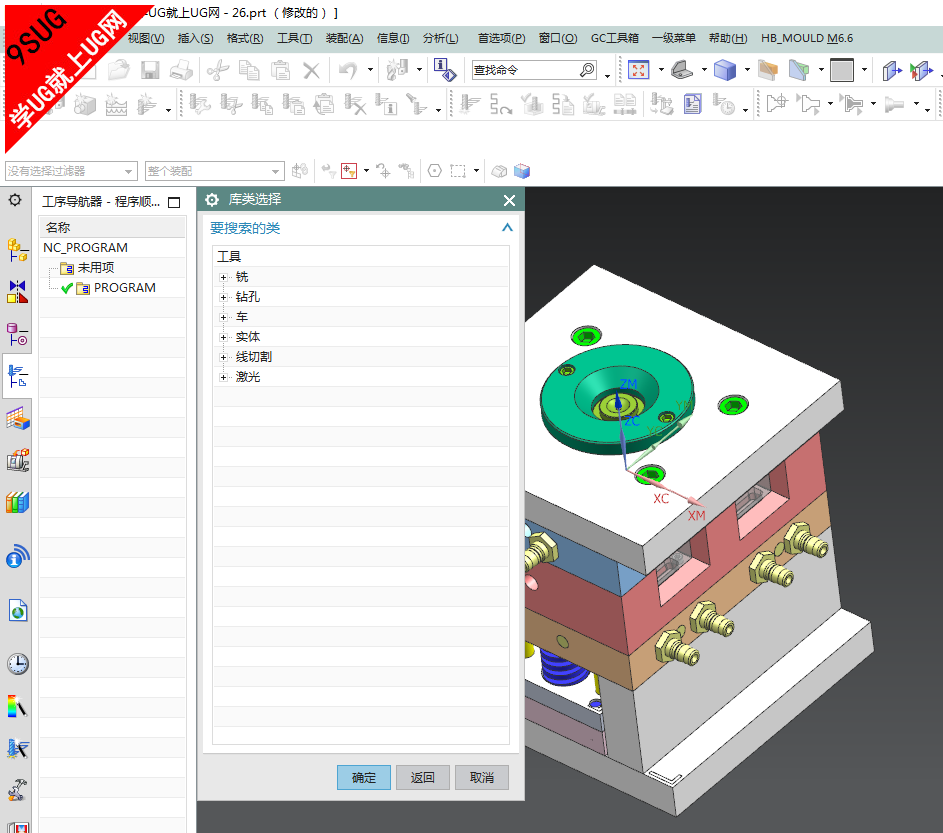Screen dimensions: 943x833
Task: Open the colorful books Library sidebar icon
Action: tap(17, 502)
